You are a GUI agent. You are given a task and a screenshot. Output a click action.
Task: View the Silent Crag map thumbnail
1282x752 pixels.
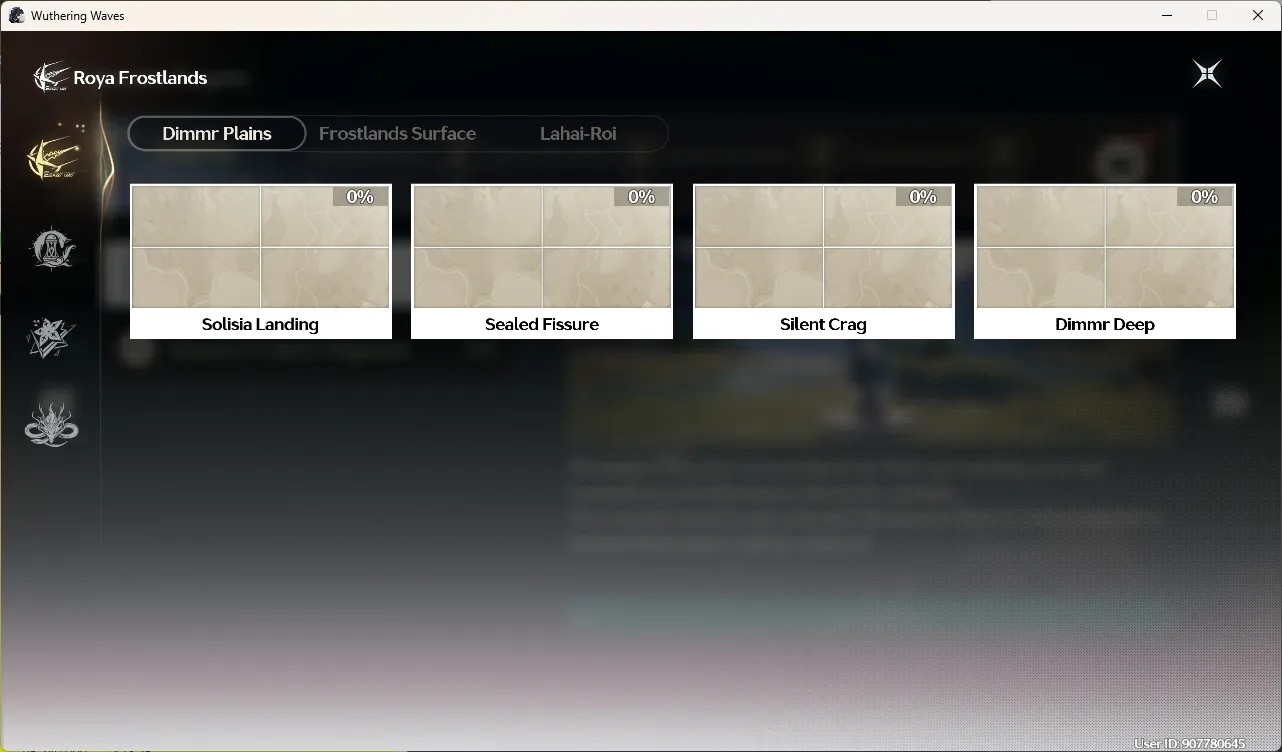click(x=823, y=246)
